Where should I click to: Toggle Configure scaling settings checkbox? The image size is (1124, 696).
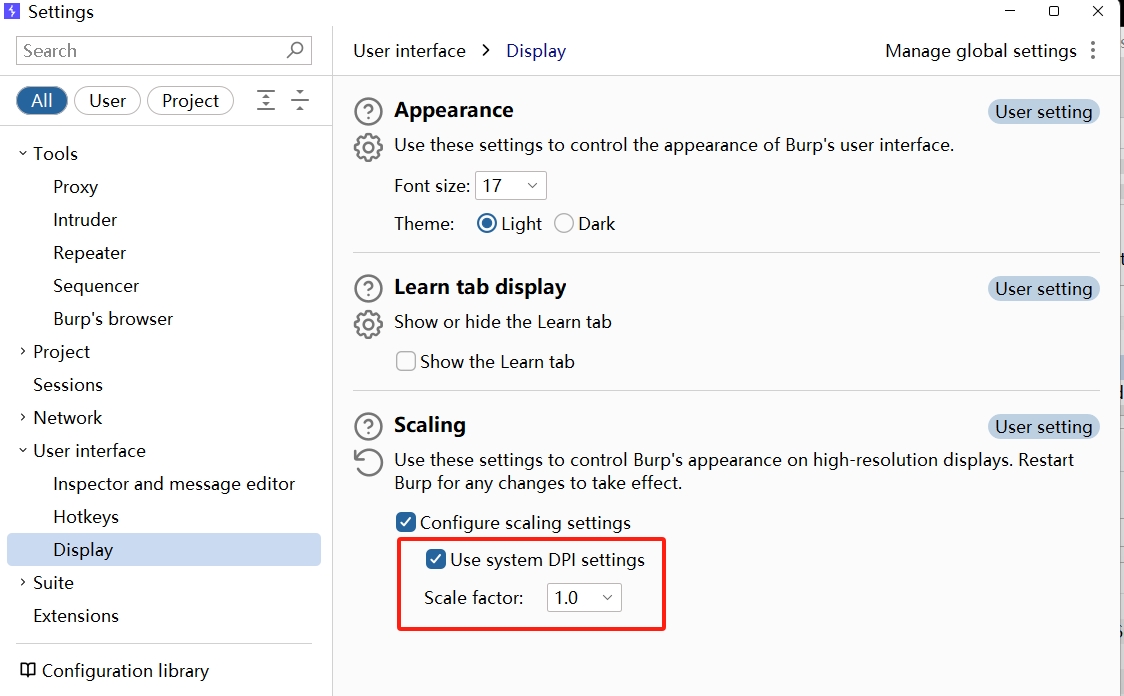pyautogui.click(x=406, y=522)
